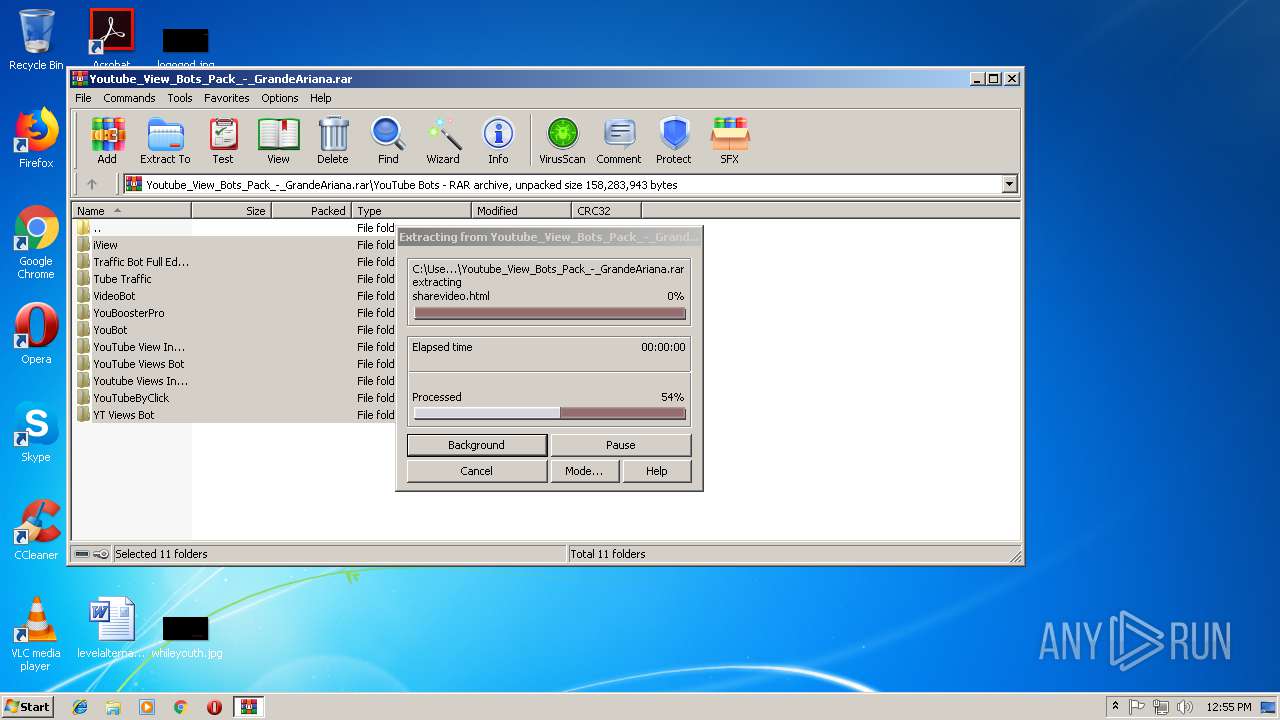This screenshot has width=1280, height=720.
Task: Select the YT Views Bot folder
Action: coord(123,415)
